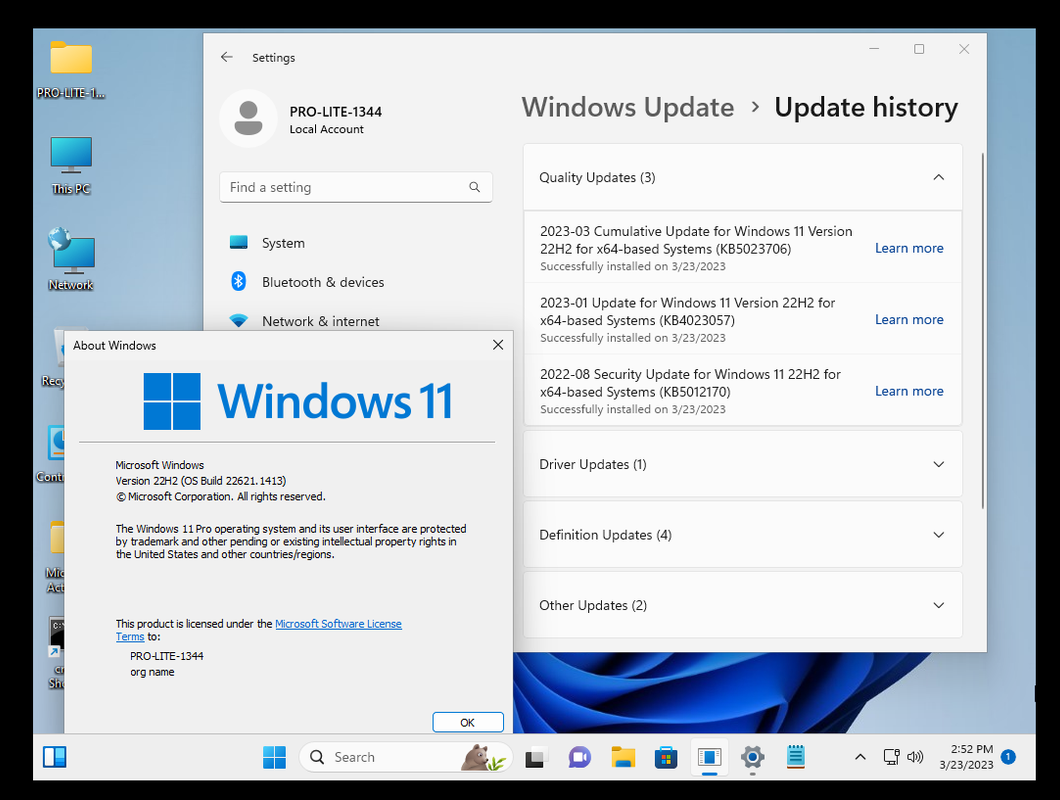Select the This PC desktop icon
The width and height of the screenshot is (1060, 800).
(x=70, y=166)
